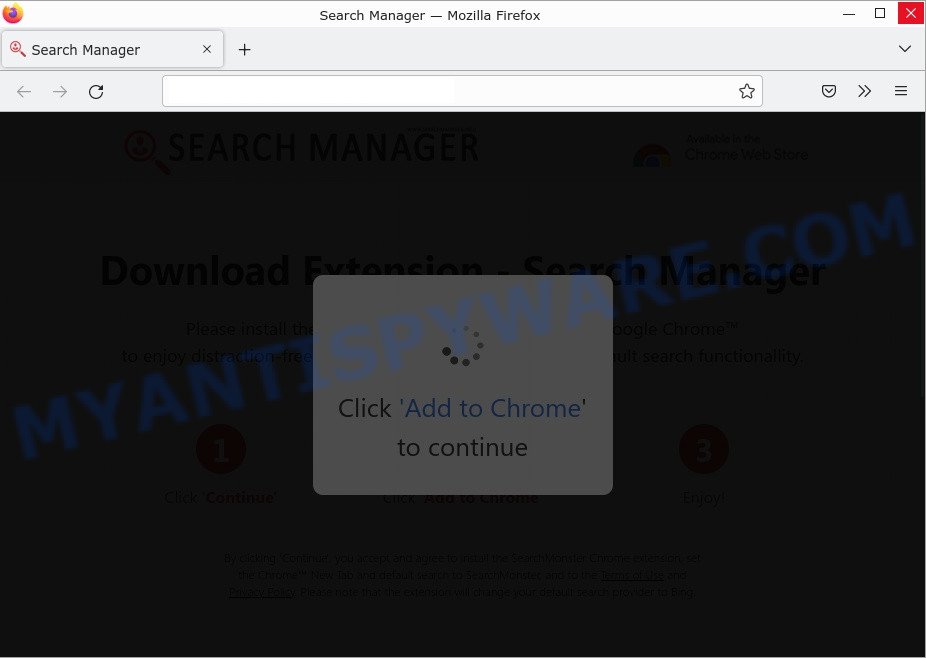Click Search Manager tab favicon
926x658 pixels.
[17, 49]
